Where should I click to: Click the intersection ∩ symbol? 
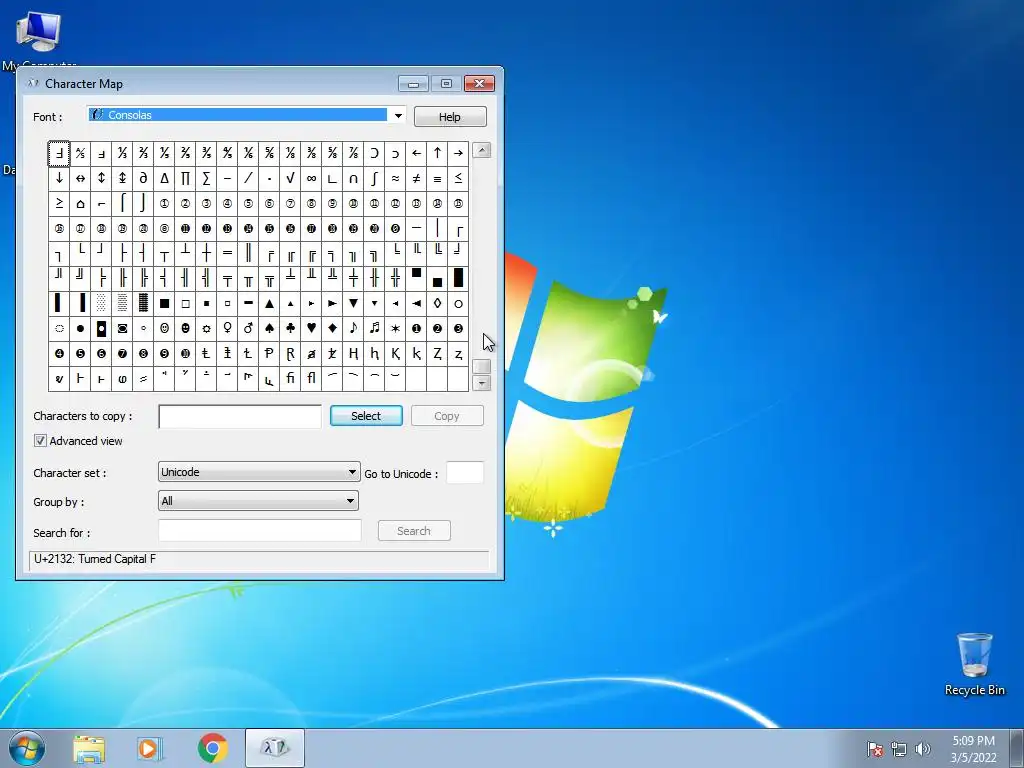[x=353, y=178]
